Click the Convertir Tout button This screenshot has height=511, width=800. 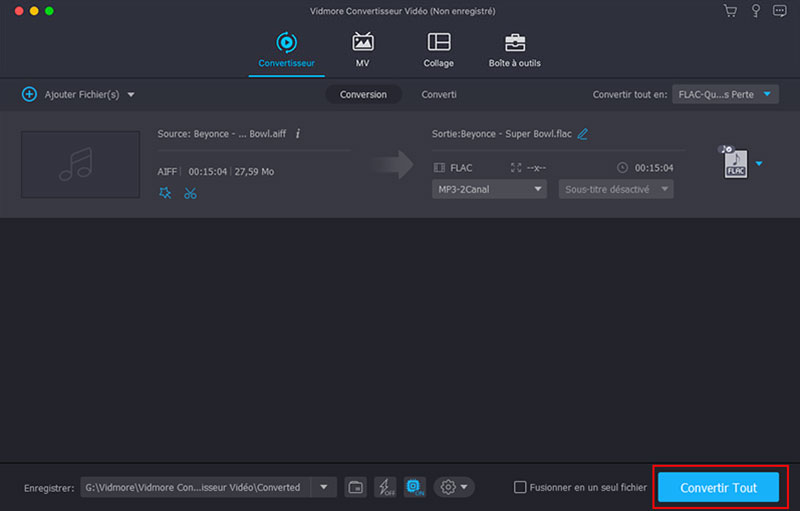(x=718, y=488)
